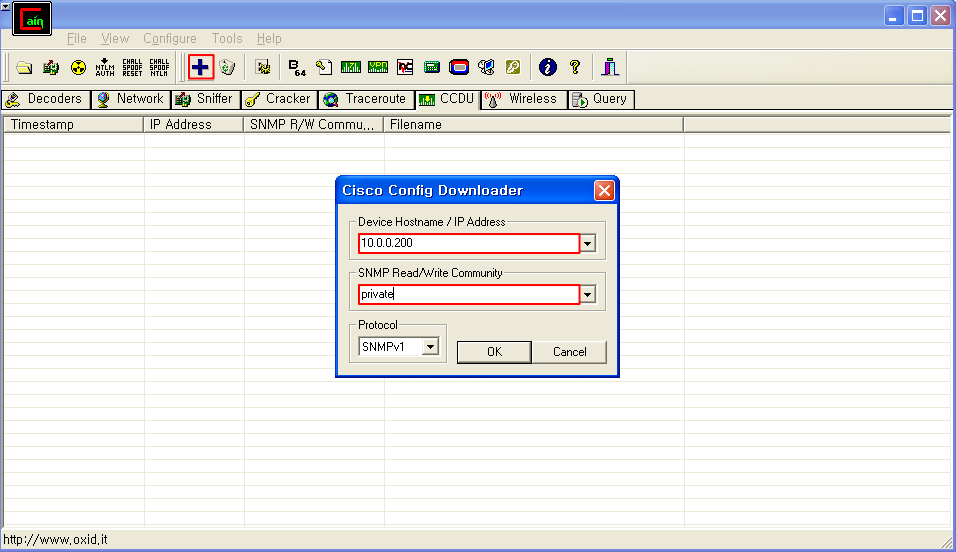Expand the SNMP Community dropdown arrow
The image size is (956, 552).
(x=588, y=295)
